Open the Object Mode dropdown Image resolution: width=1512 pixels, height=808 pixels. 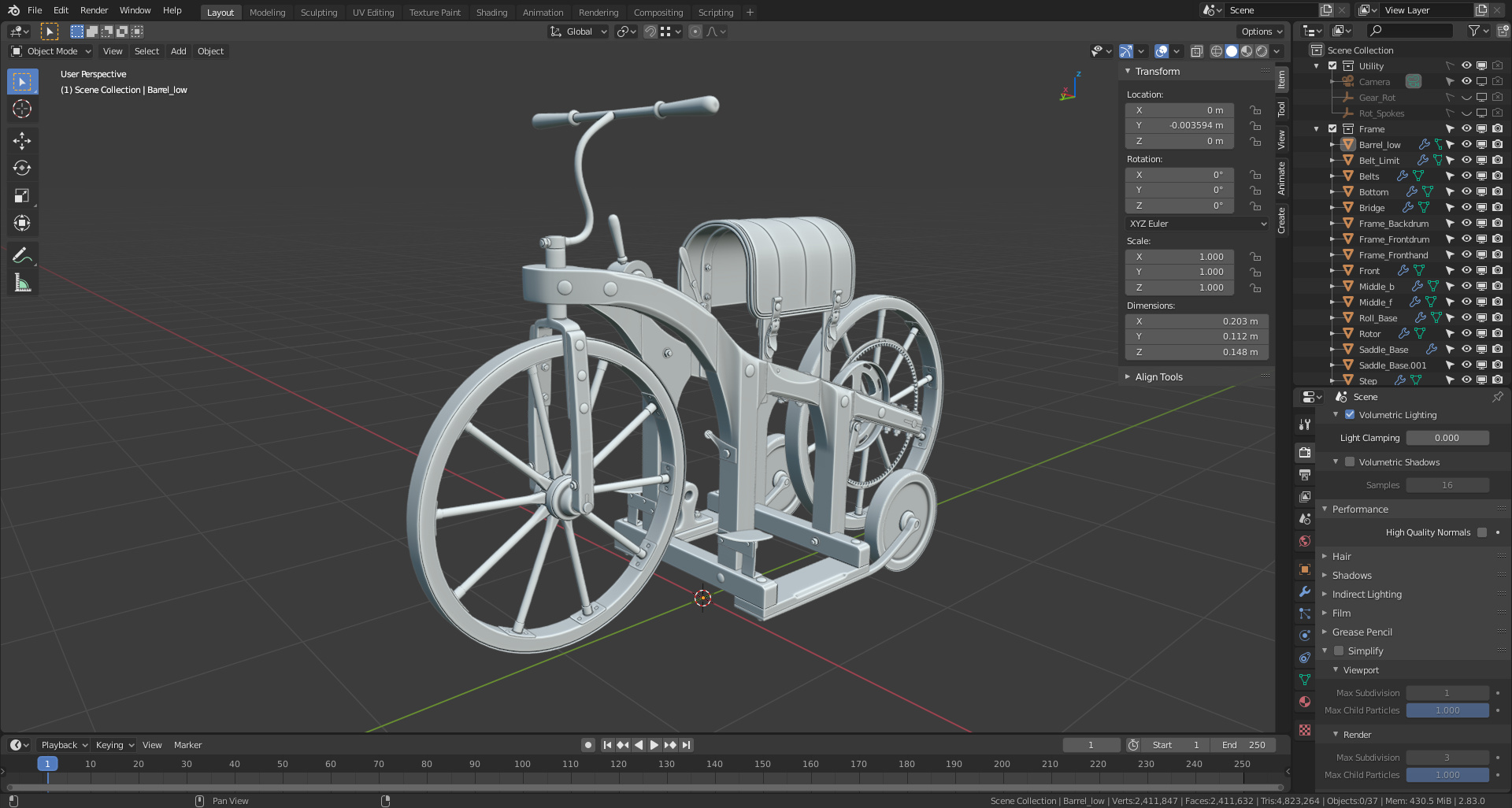(51, 51)
